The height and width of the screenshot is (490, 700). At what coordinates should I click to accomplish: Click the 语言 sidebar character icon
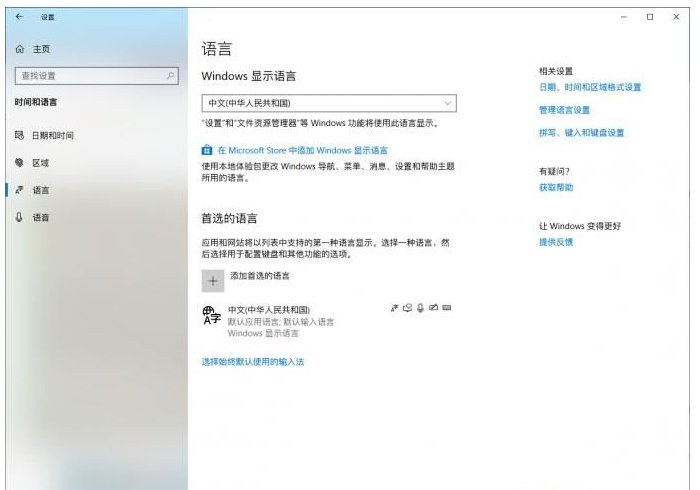(x=19, y=190)
